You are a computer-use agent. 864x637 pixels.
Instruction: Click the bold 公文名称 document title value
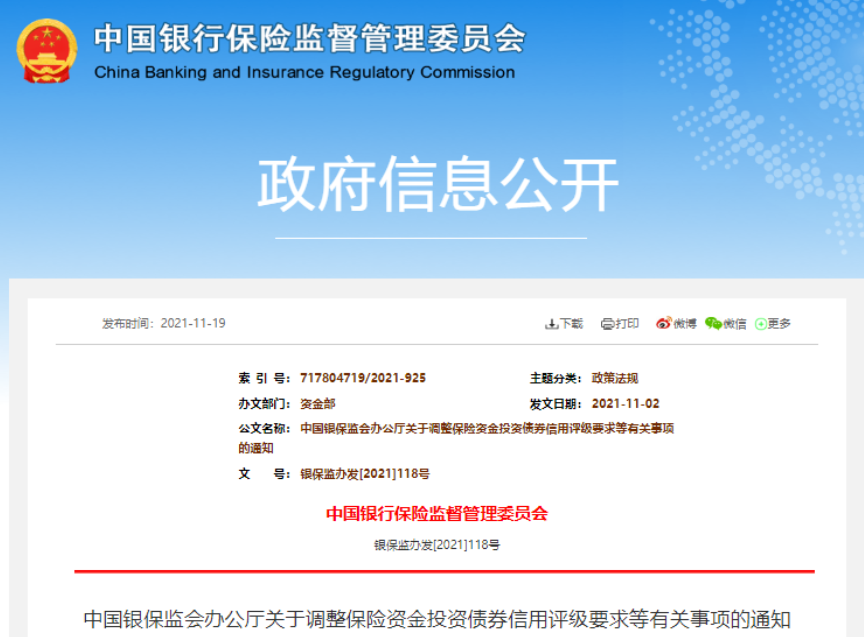coord(456,438)
